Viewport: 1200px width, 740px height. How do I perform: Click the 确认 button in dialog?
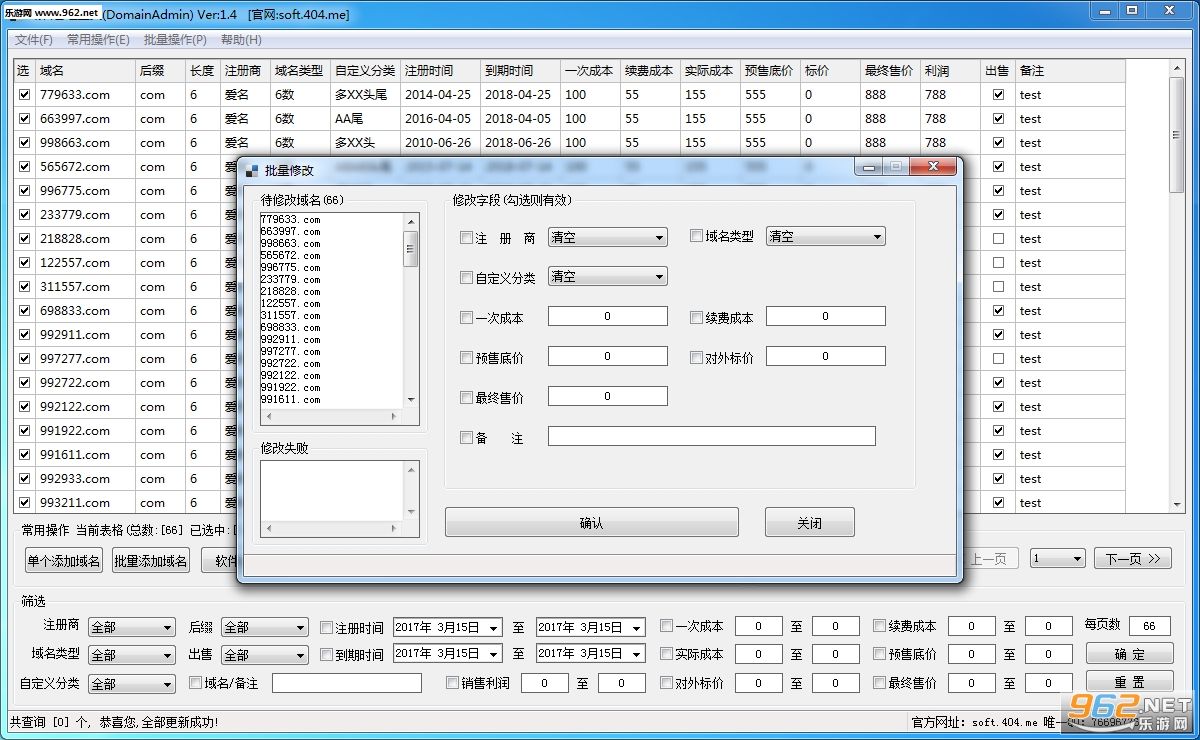point(592,523)
